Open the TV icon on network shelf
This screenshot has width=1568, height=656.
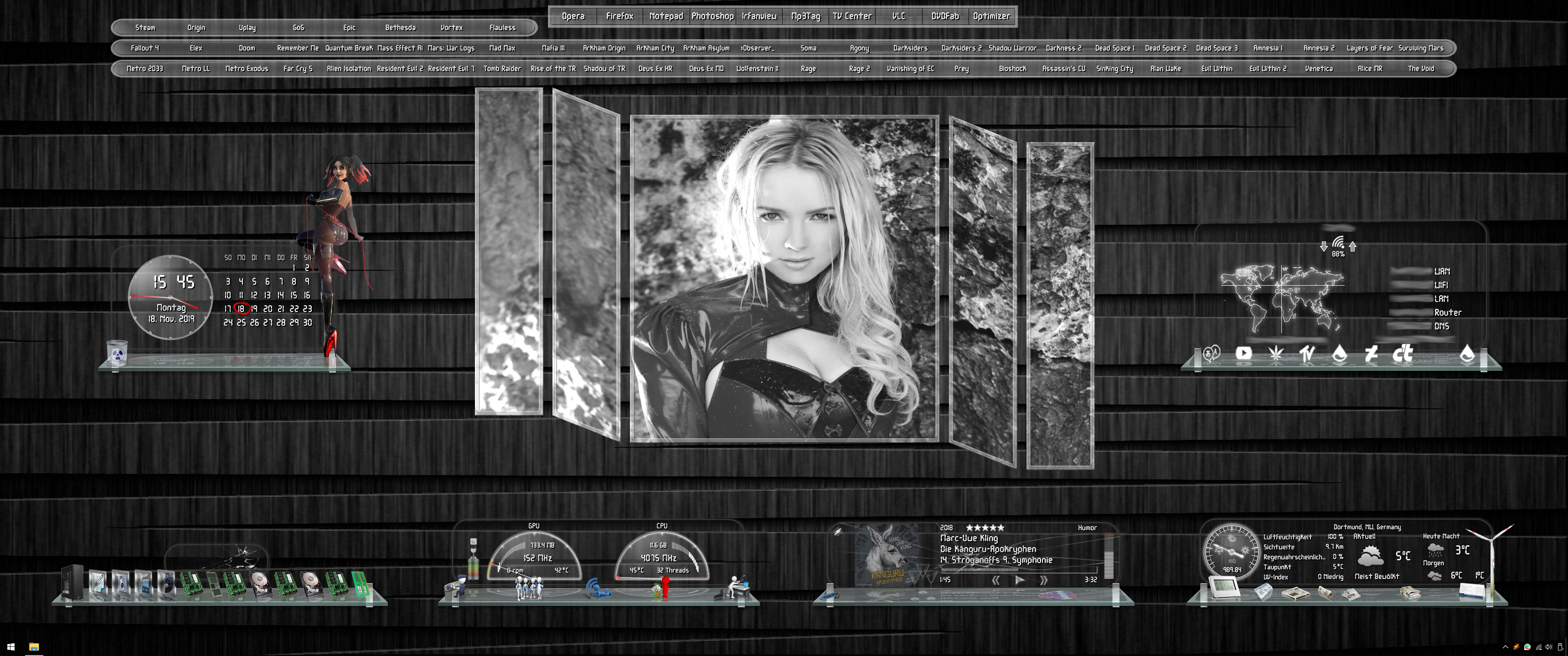point(1307,353)
